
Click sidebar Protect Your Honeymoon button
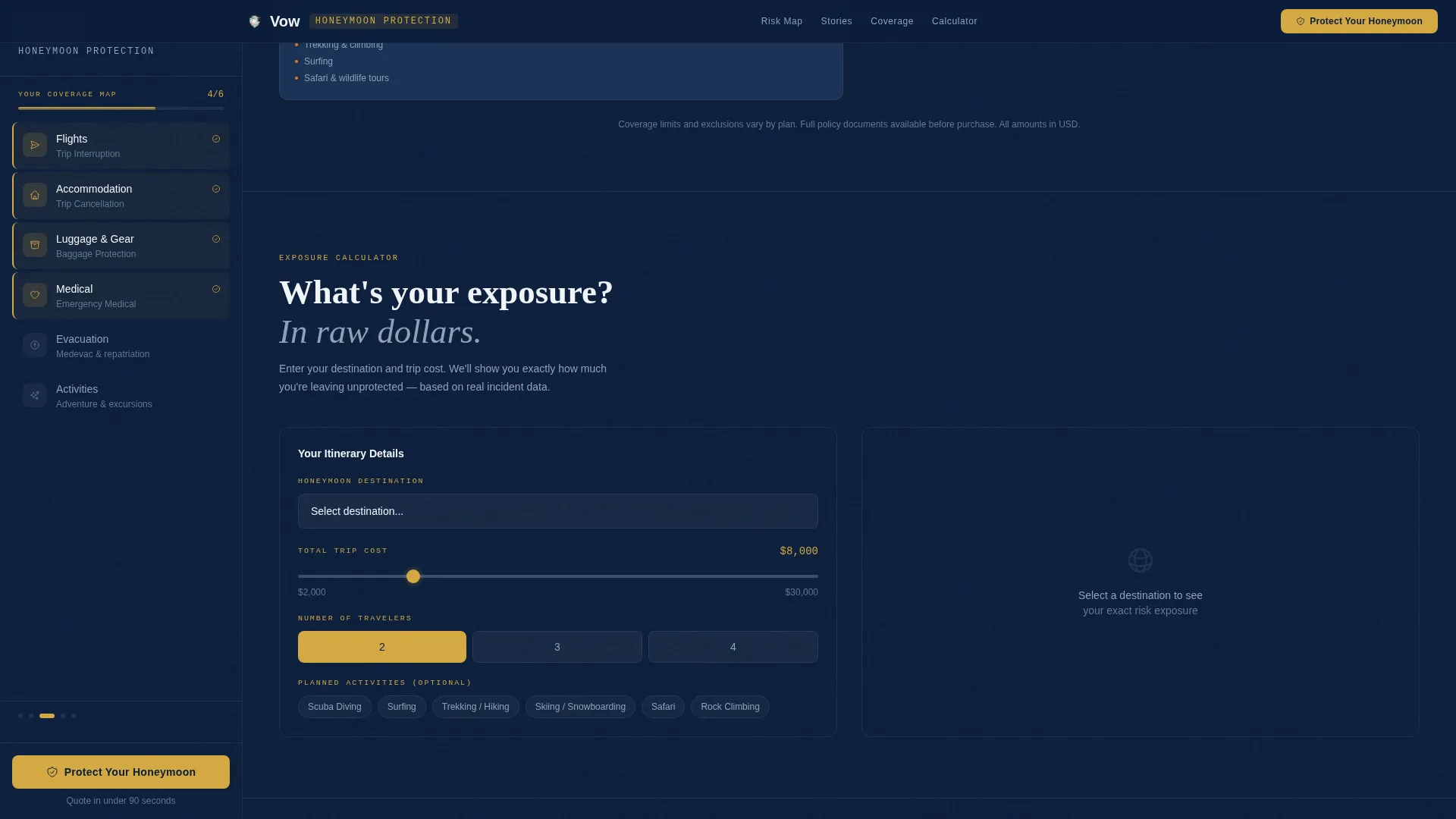pyautogui.click(x=121, y=772)
